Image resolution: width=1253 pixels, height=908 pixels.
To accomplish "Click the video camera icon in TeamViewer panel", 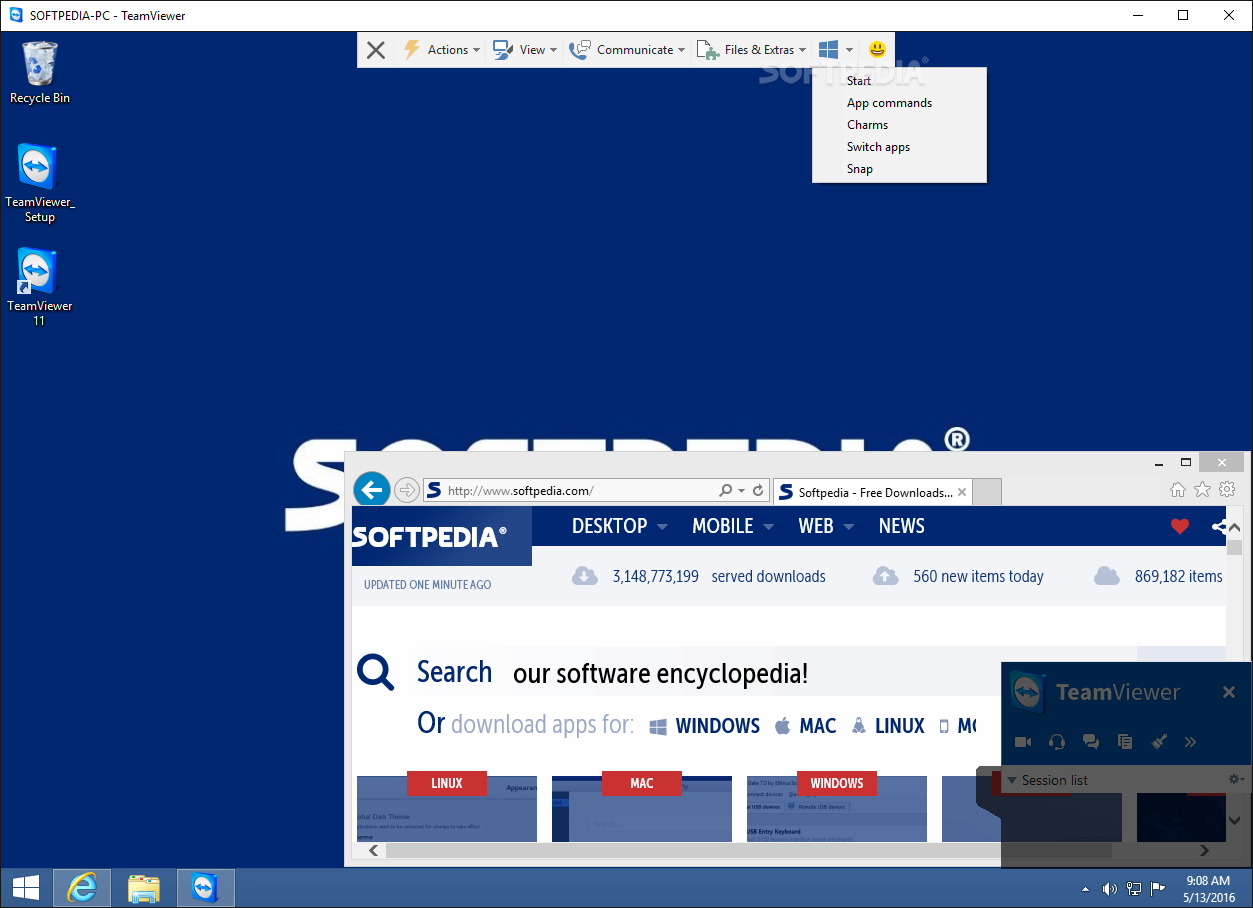I will click(1023, 742).
